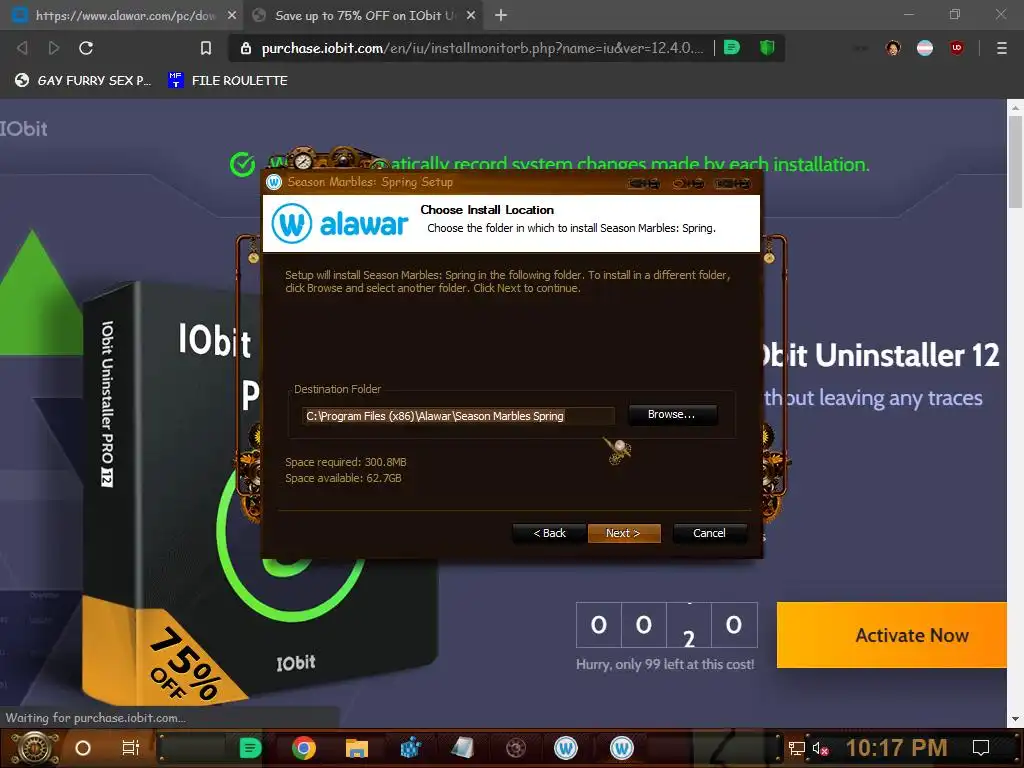1024x768 pixels.
Task: Click the striped flag extension icon
Action: click(x=925, y=48)
